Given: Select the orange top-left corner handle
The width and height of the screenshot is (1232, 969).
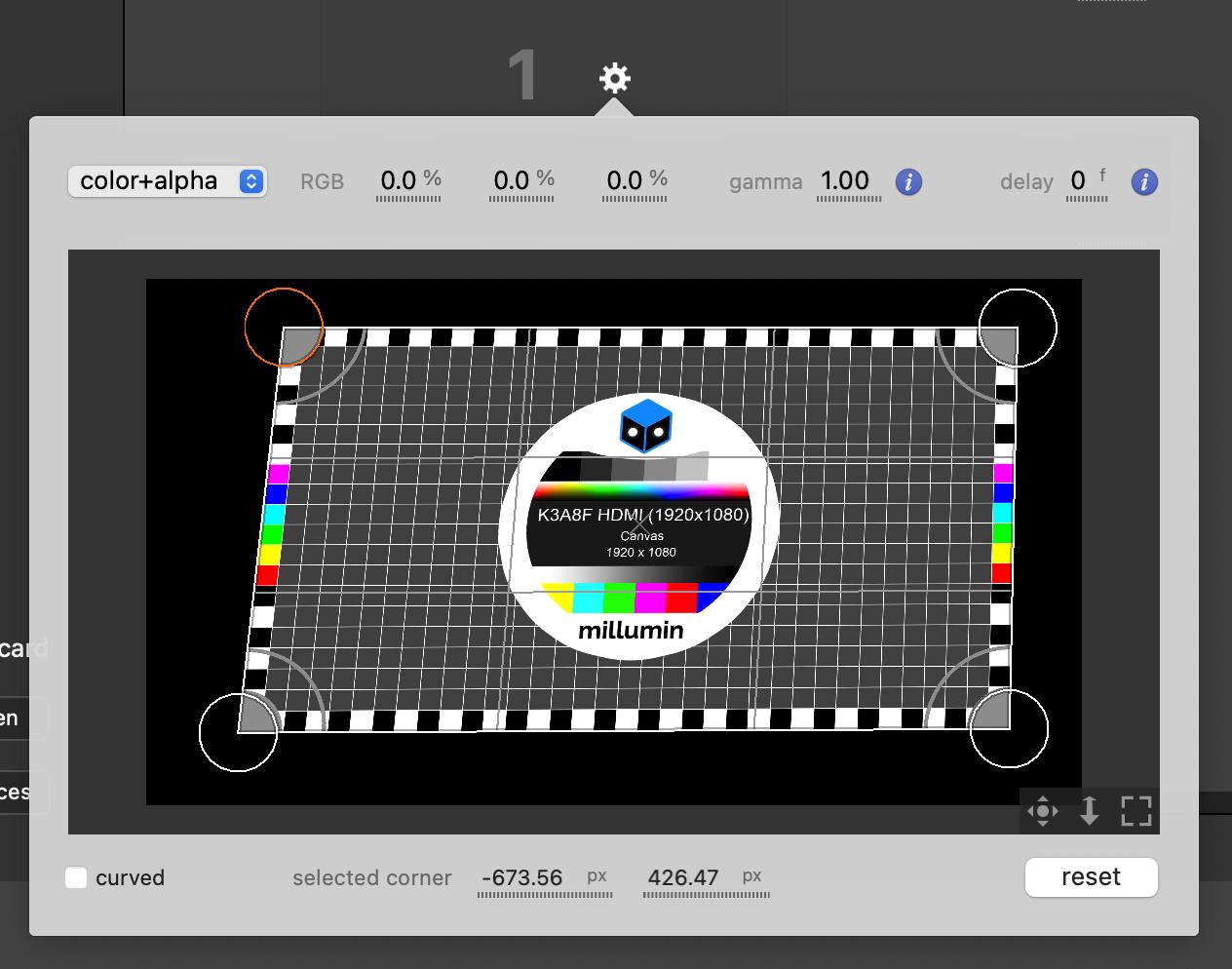Looking at the screenshot, I should [x=284, y=327].
